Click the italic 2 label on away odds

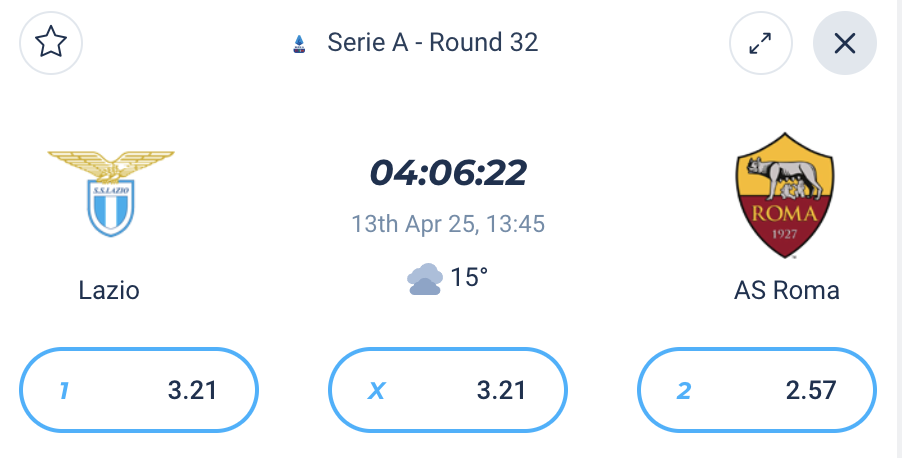click(683, 391)
